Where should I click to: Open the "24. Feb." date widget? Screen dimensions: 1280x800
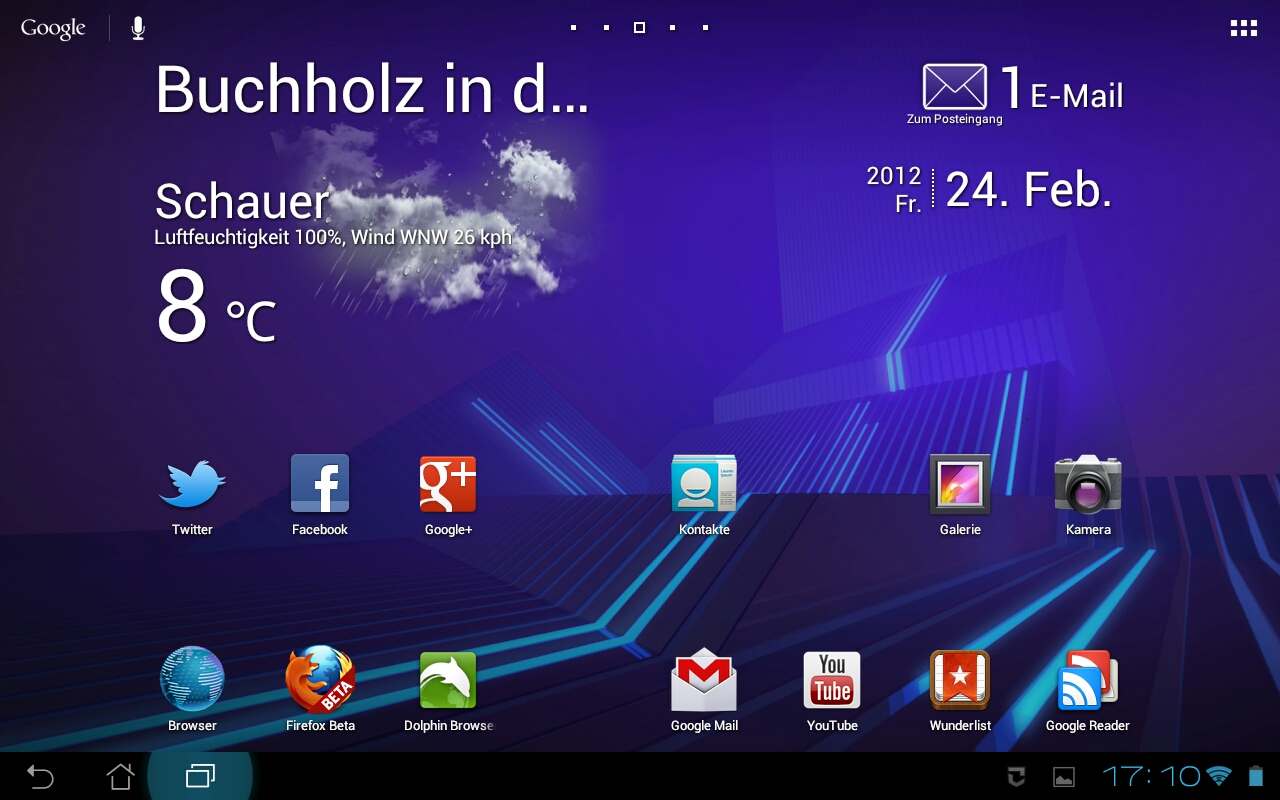click(1029, 189)
